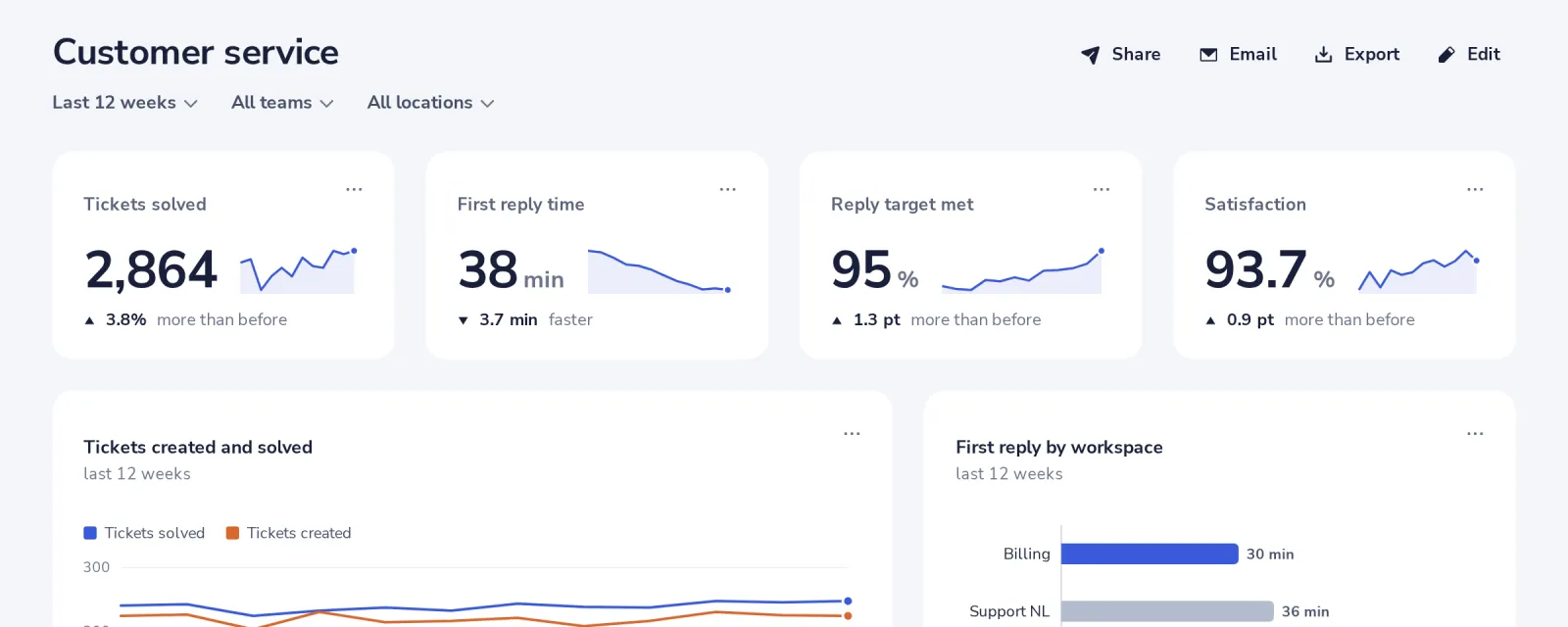Open the Last 12 weeks date filter

coord(125,103)
